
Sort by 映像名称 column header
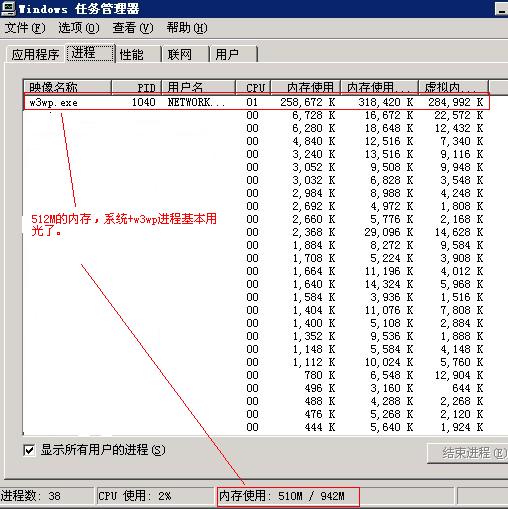tap(67, 87)
